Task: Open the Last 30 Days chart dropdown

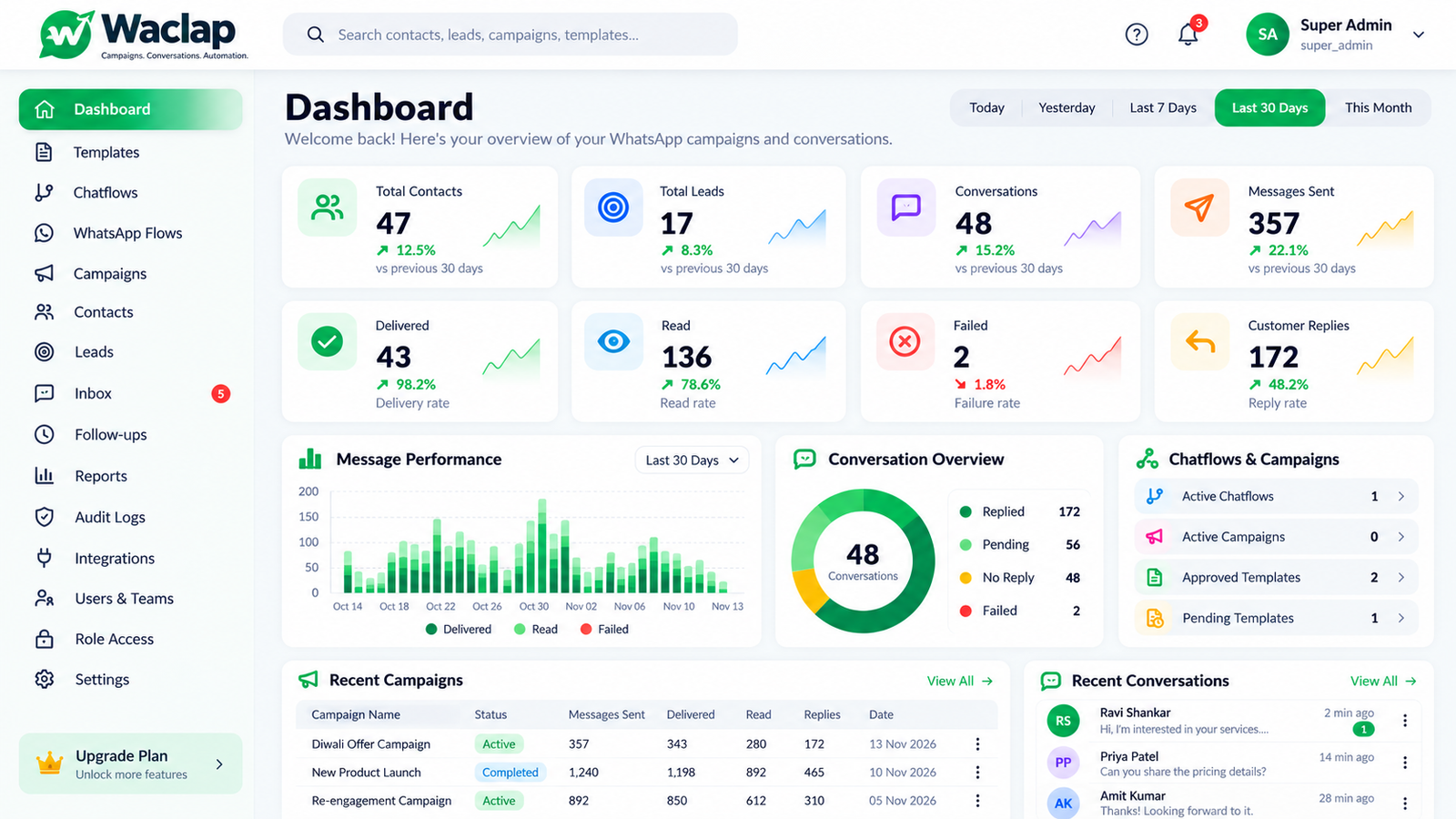Action: click(x=692, y=460)
